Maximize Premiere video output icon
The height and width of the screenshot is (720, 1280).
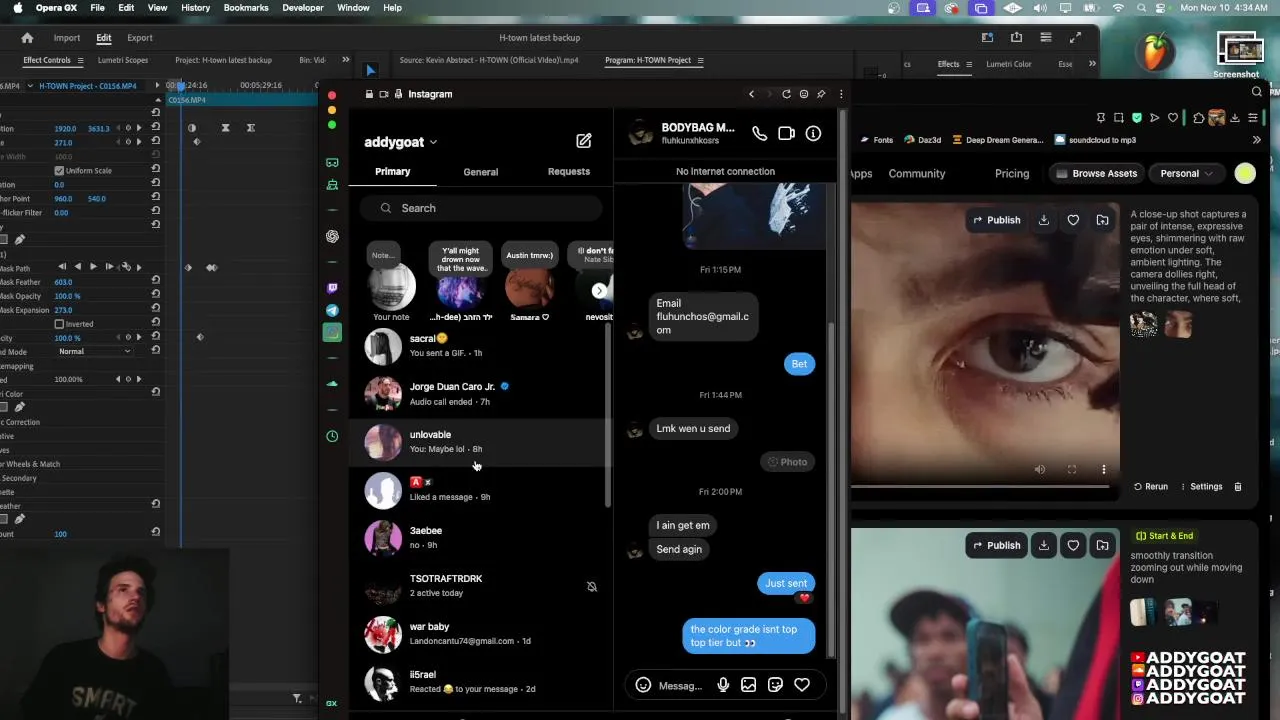pos(1075,38)
